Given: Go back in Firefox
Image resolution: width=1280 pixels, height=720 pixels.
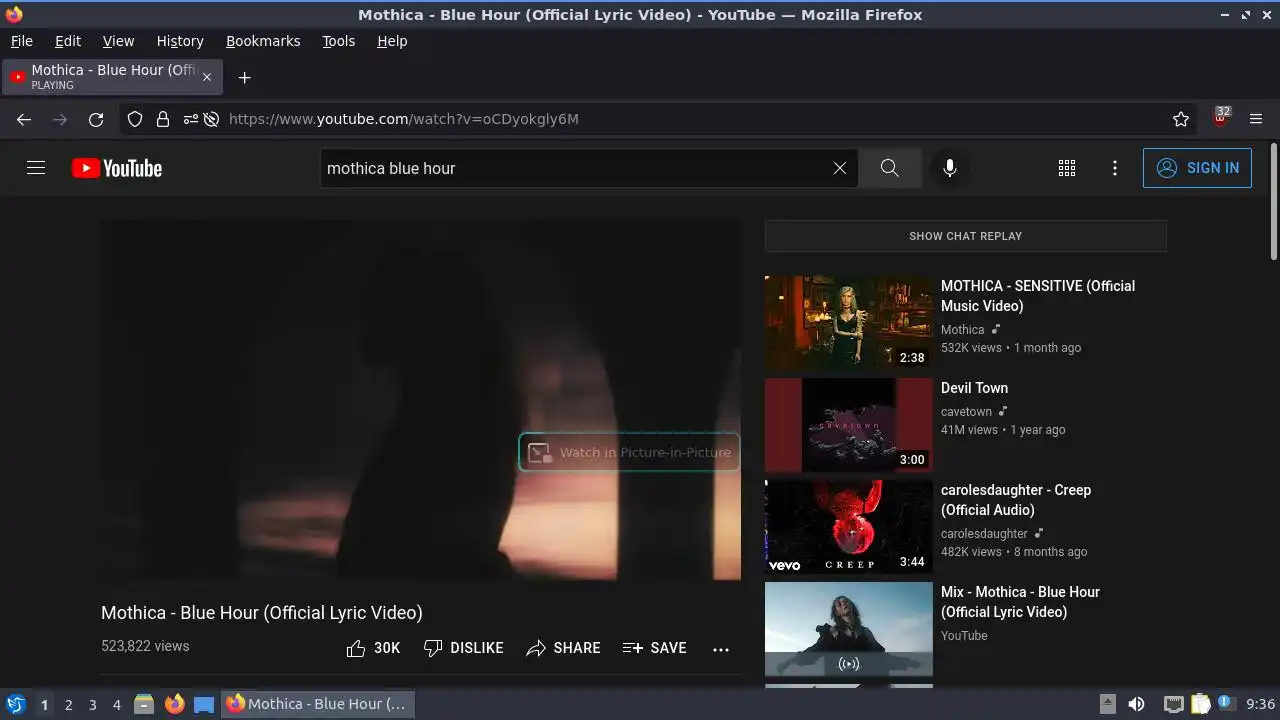Looking at the screenshot, I should (24, 119).
